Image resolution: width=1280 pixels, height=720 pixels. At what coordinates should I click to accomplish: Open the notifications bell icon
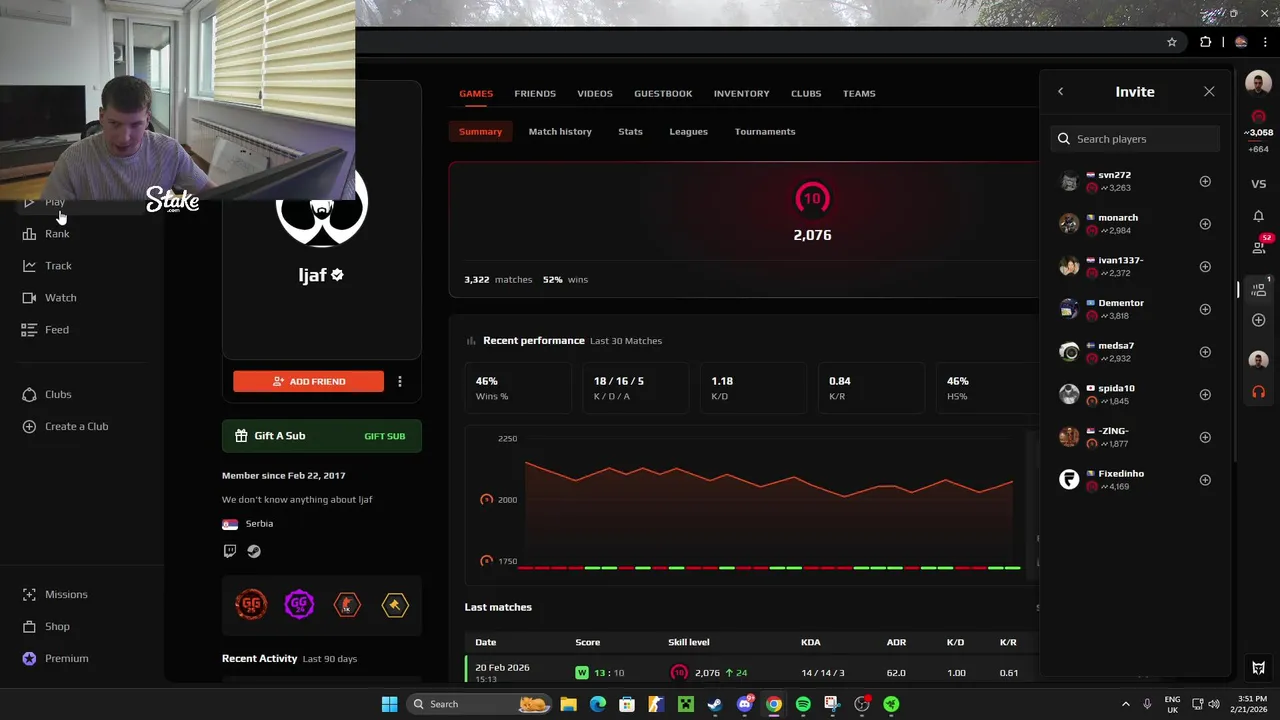(x=1259, y=216)
